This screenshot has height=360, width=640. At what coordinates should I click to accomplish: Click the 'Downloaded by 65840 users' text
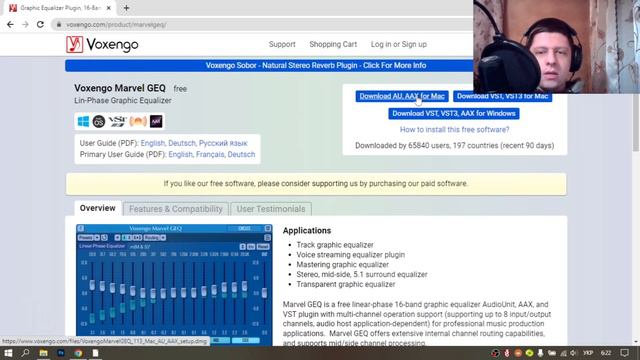point(454,146)
